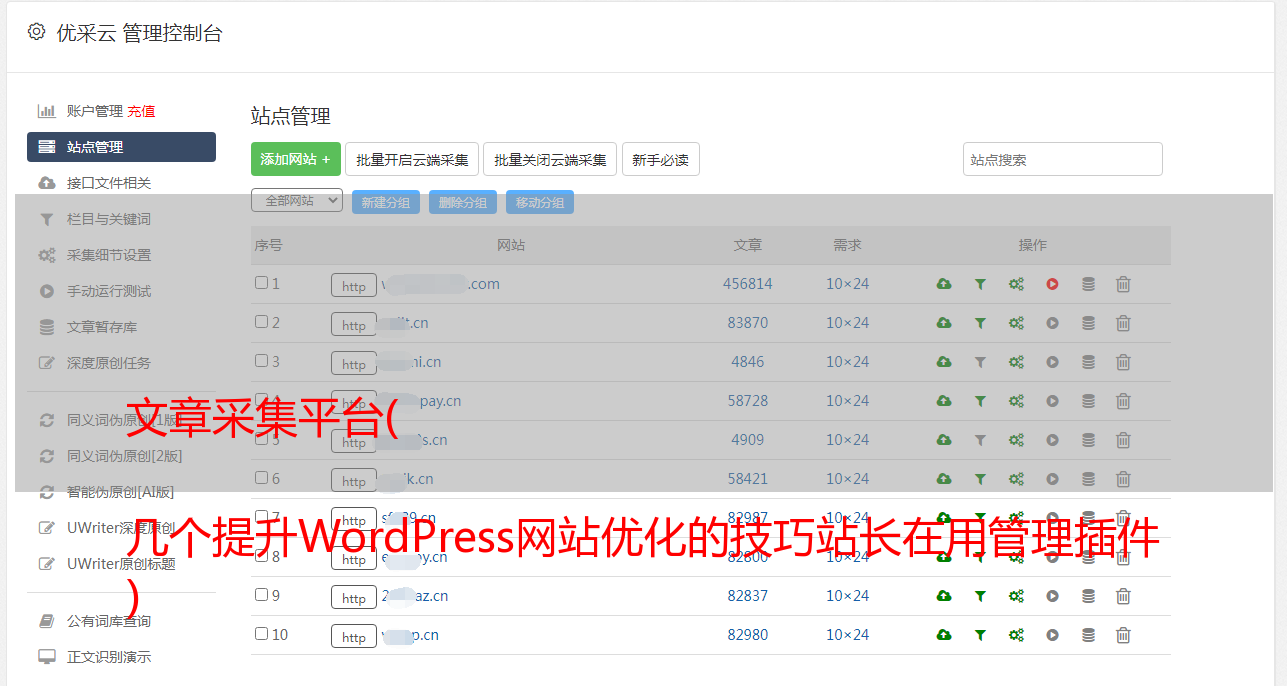This screenshot has height=686, width=1287.
Task: Open 账户管理 in the sidebar
Action: 94,111
